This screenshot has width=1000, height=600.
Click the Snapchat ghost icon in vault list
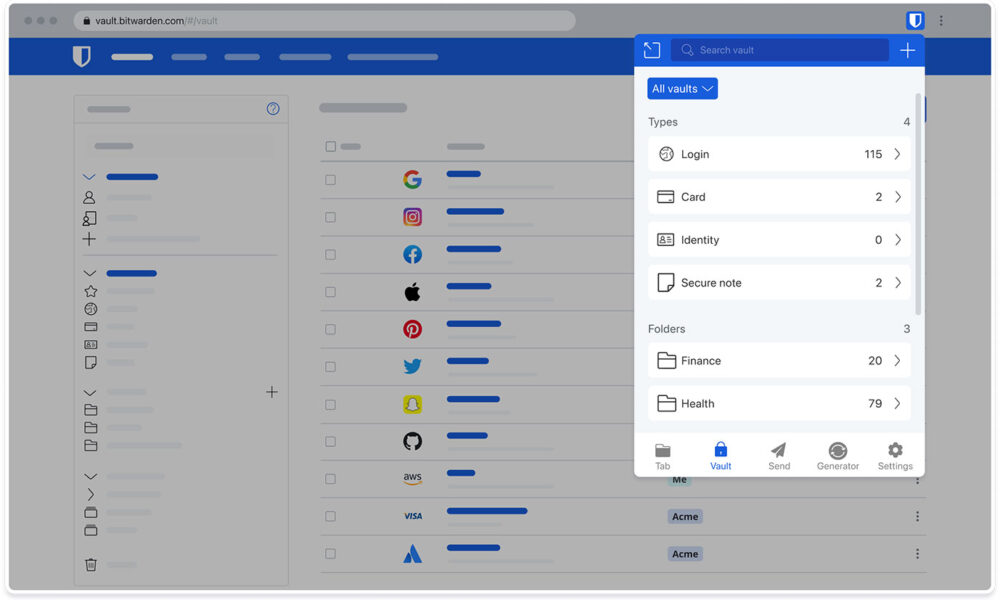tap(413, 404)
